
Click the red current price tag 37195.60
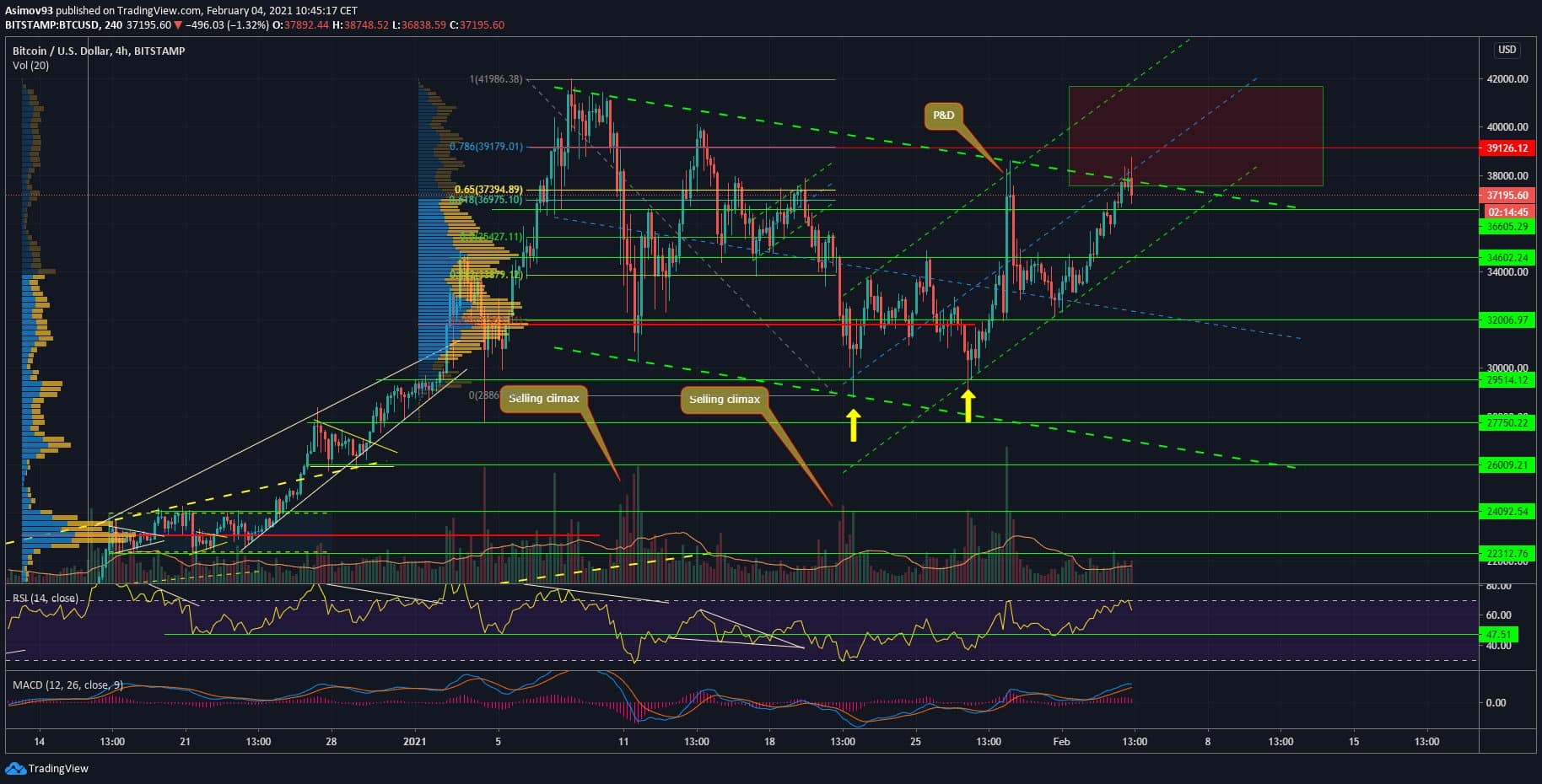[x=1507, y=195]
